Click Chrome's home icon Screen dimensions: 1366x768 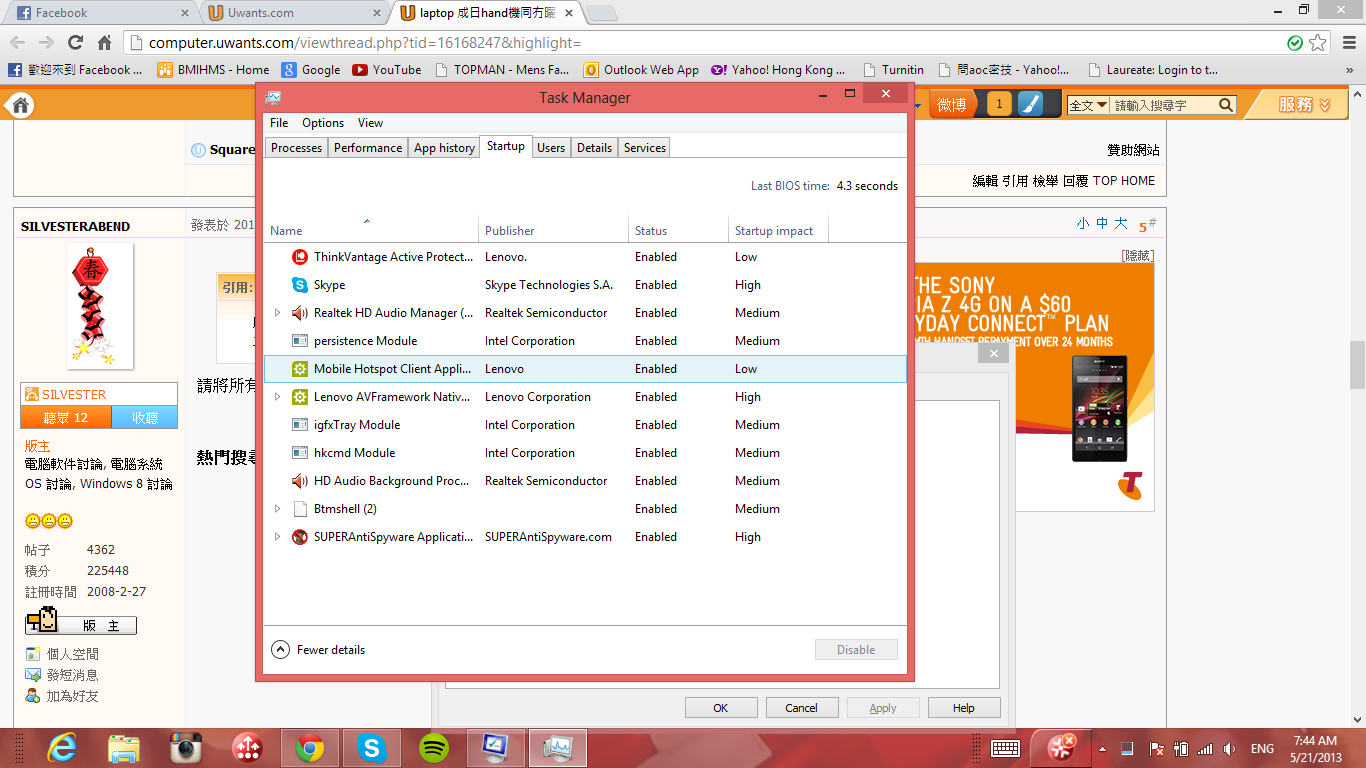point(104,43)
